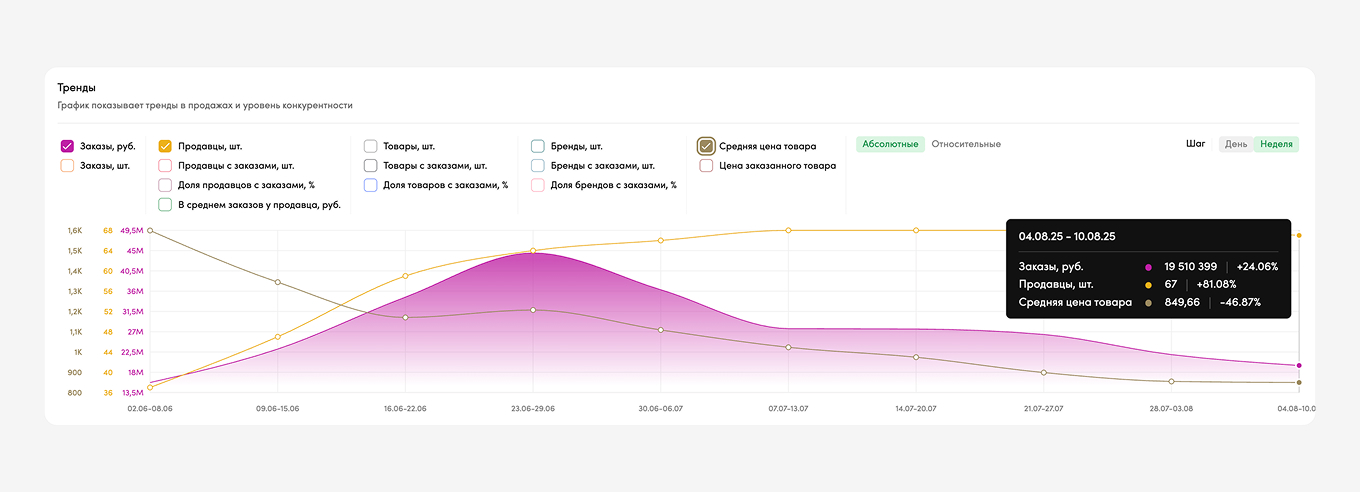Click the 23.06-29.06 peak data point
This screenshot has height=492, width=1360.
coord(533,251)
